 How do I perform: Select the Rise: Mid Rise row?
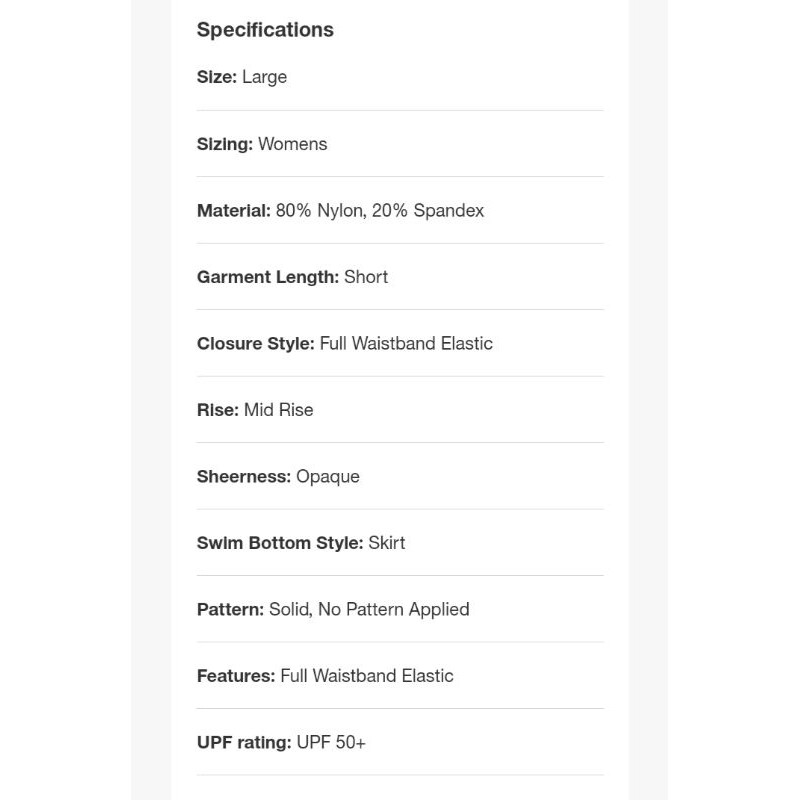(x=255, y=410)
